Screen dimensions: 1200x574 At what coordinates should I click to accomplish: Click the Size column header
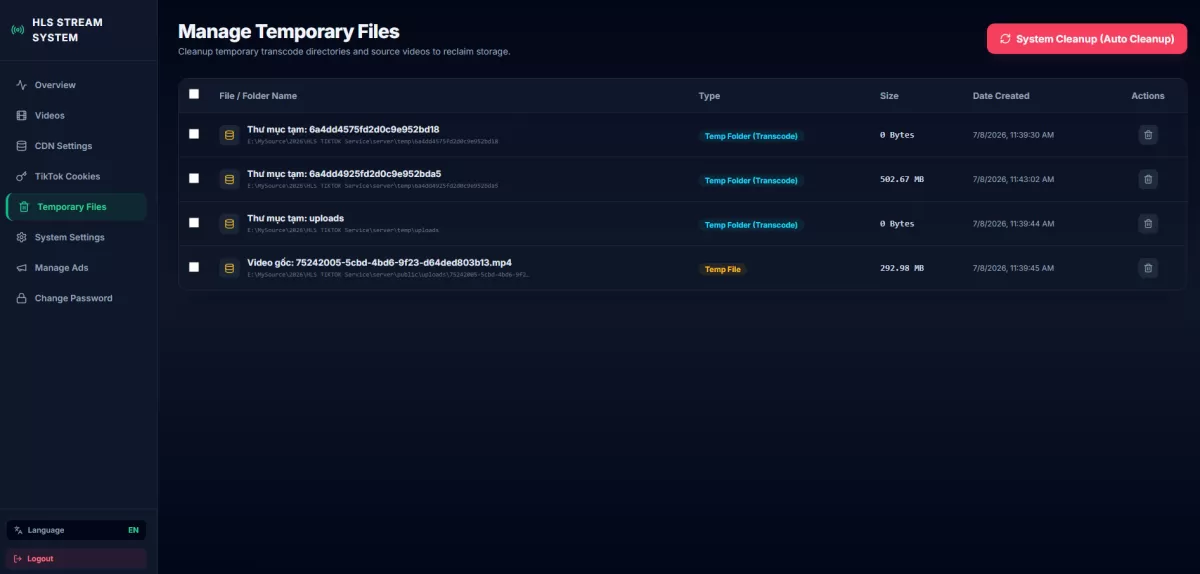coord(889,96)
